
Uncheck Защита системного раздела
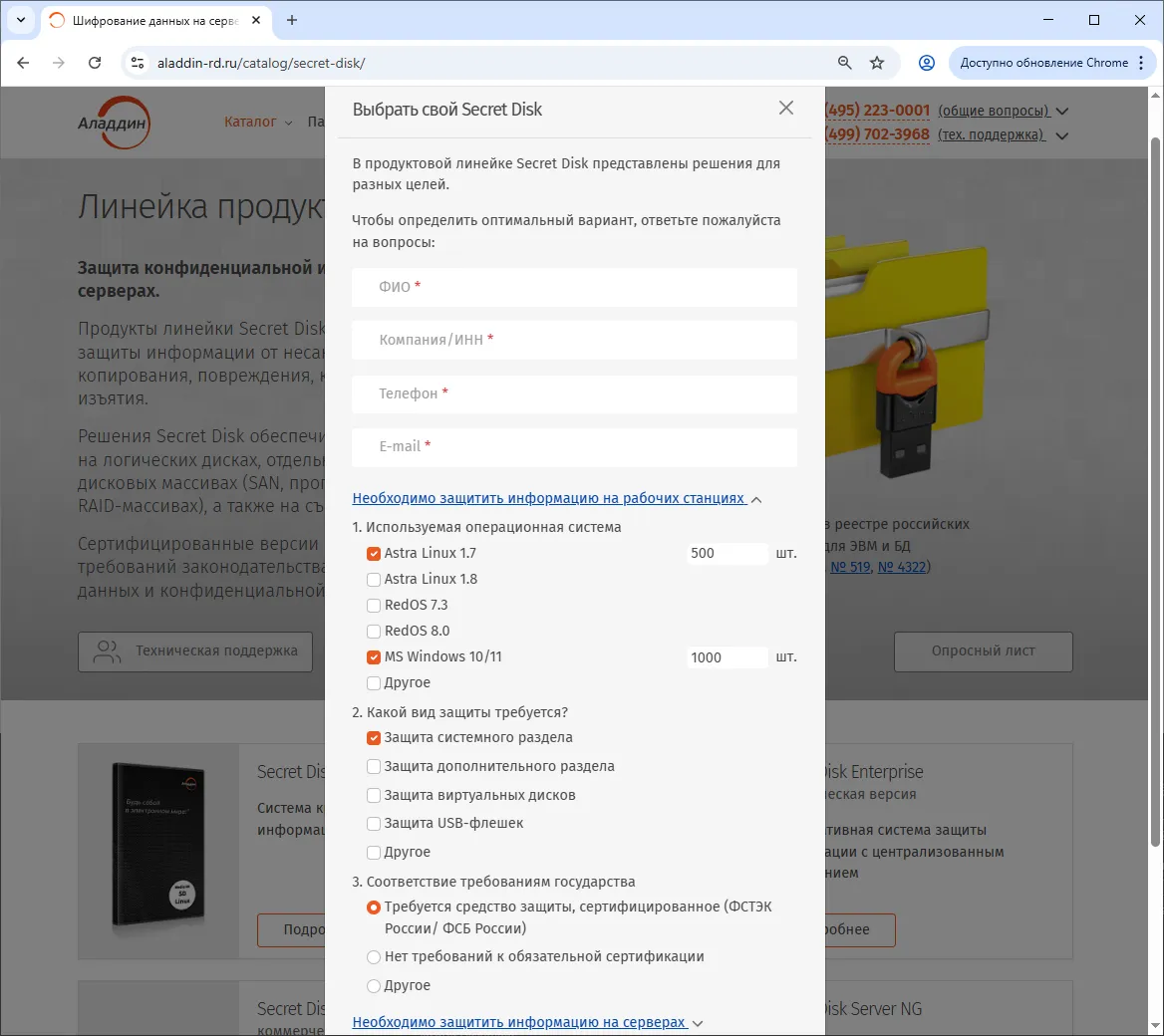click(374, 738)
